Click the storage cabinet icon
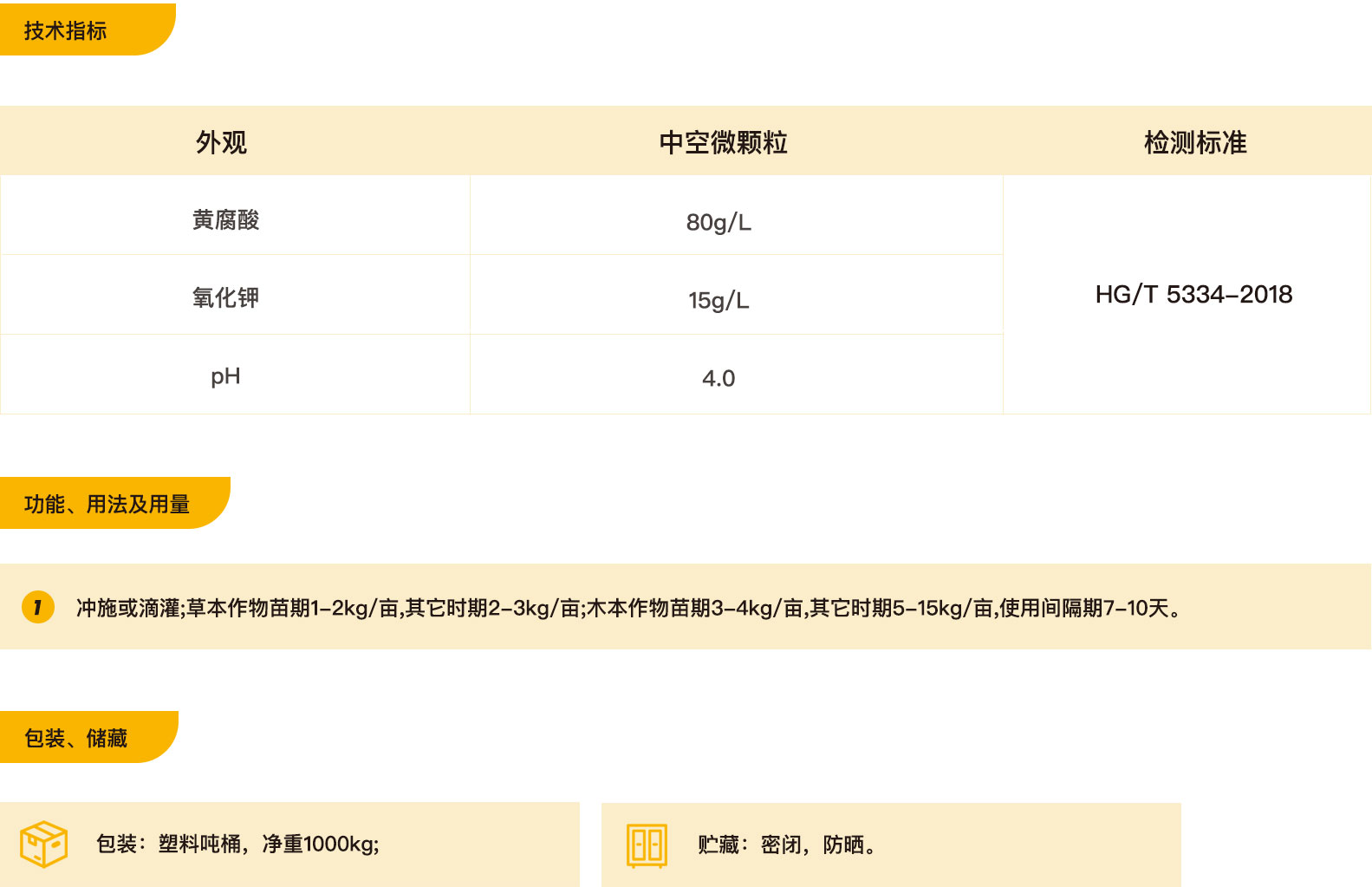The height and width of the screenshot is (887, 1372). [x=647, y=845]
